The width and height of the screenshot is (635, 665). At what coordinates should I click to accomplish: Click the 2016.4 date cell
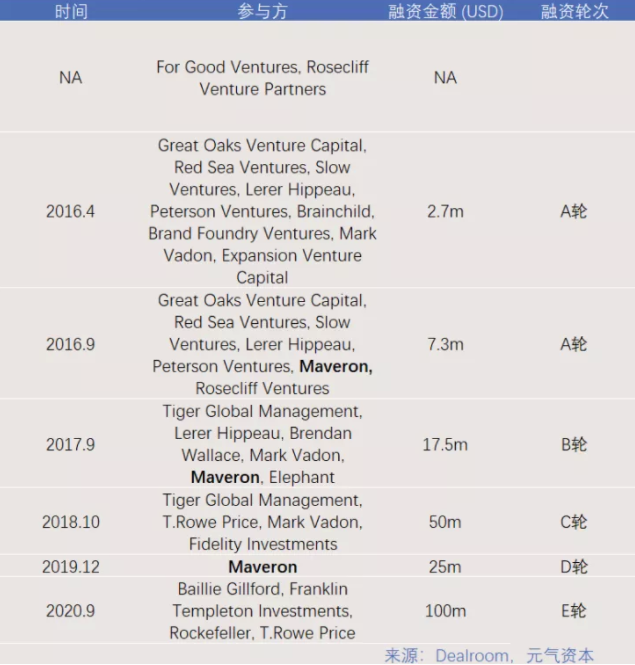(70, 211)
